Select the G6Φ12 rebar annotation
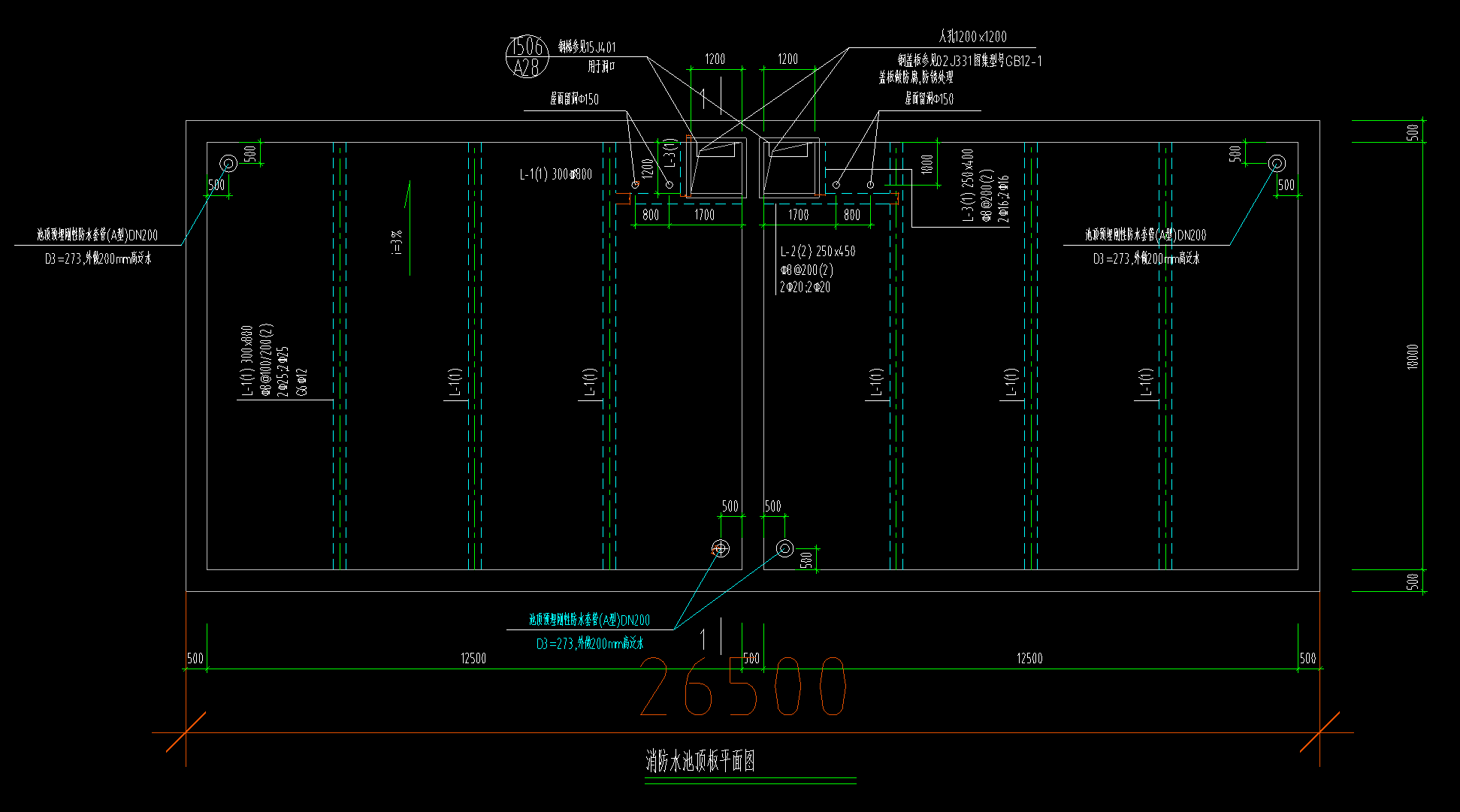The width and height of the screenshot is (1460, 812). click(301, 382)
